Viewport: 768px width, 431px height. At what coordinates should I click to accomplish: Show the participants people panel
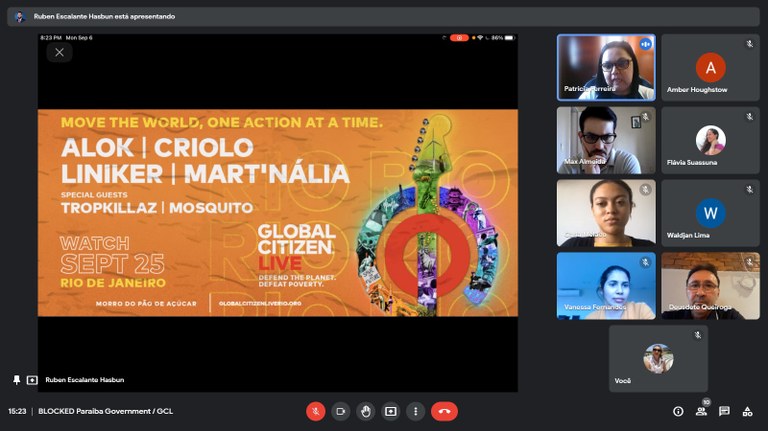tap(702, 411)
